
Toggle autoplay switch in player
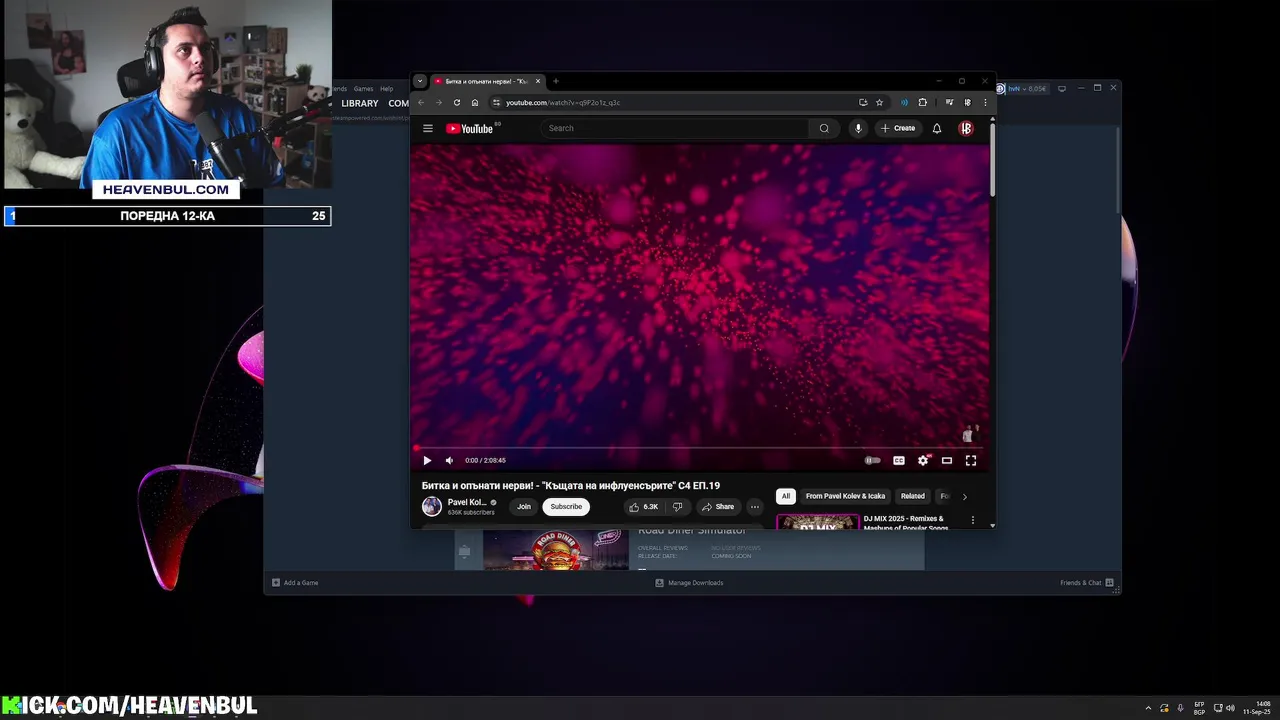873,460
